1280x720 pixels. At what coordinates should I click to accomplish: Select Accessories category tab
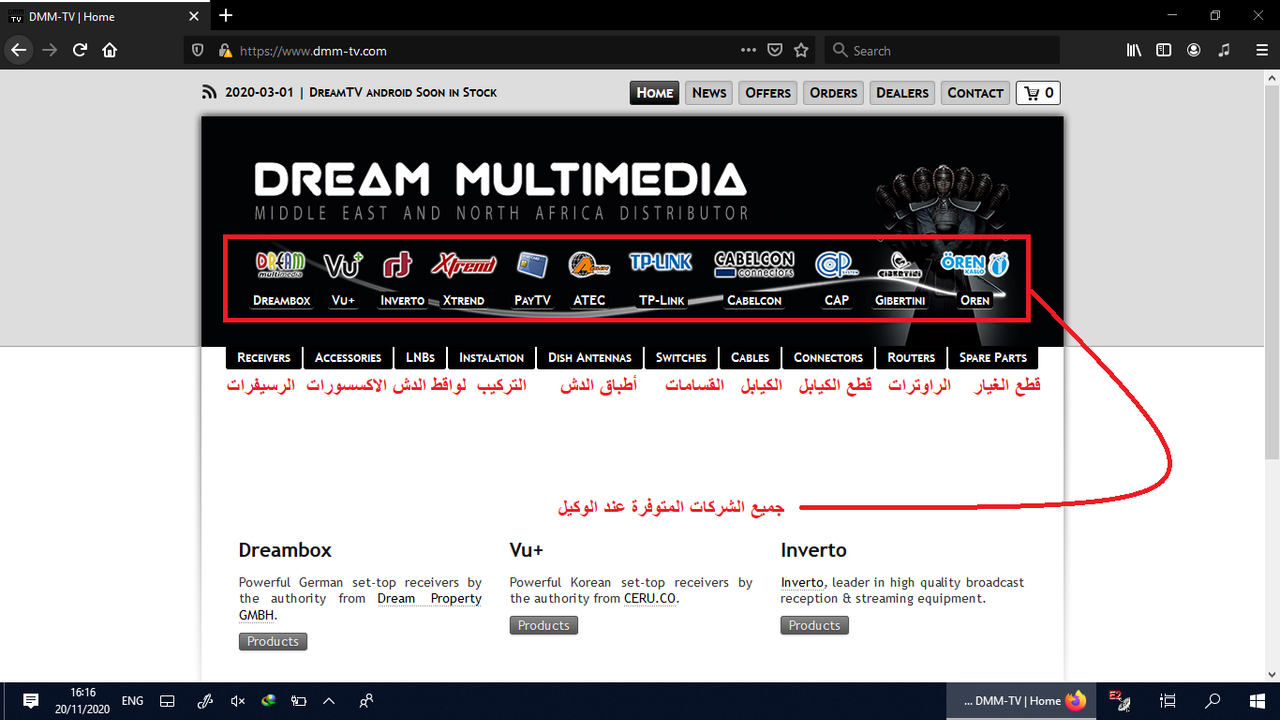tap(348, 358)
